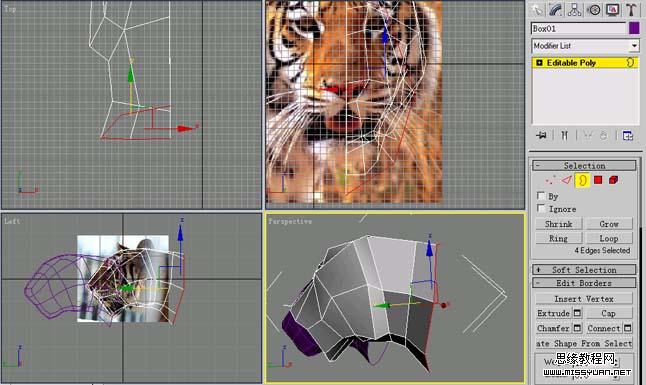The height and width of the screenshot is (385, 646).
Task: Click the Shrink selection button
Action: pyautogui.click(x=559, y=224)
